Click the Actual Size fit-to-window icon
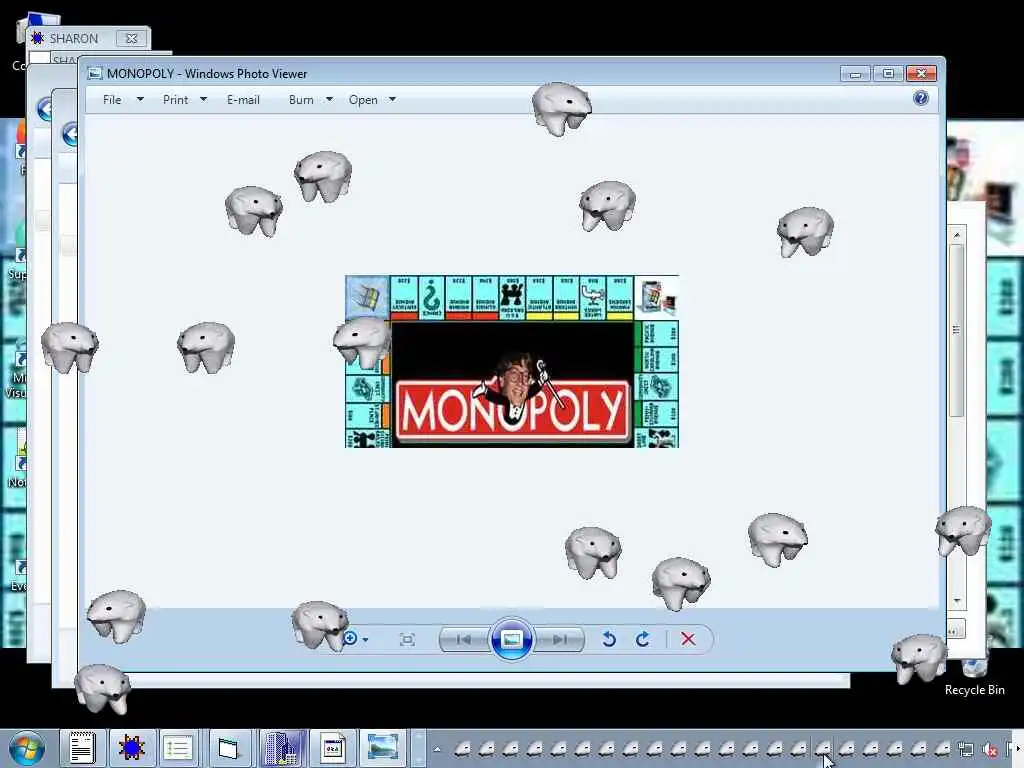The height and width of the screenshot is (768, 1024). click(407, 639)
